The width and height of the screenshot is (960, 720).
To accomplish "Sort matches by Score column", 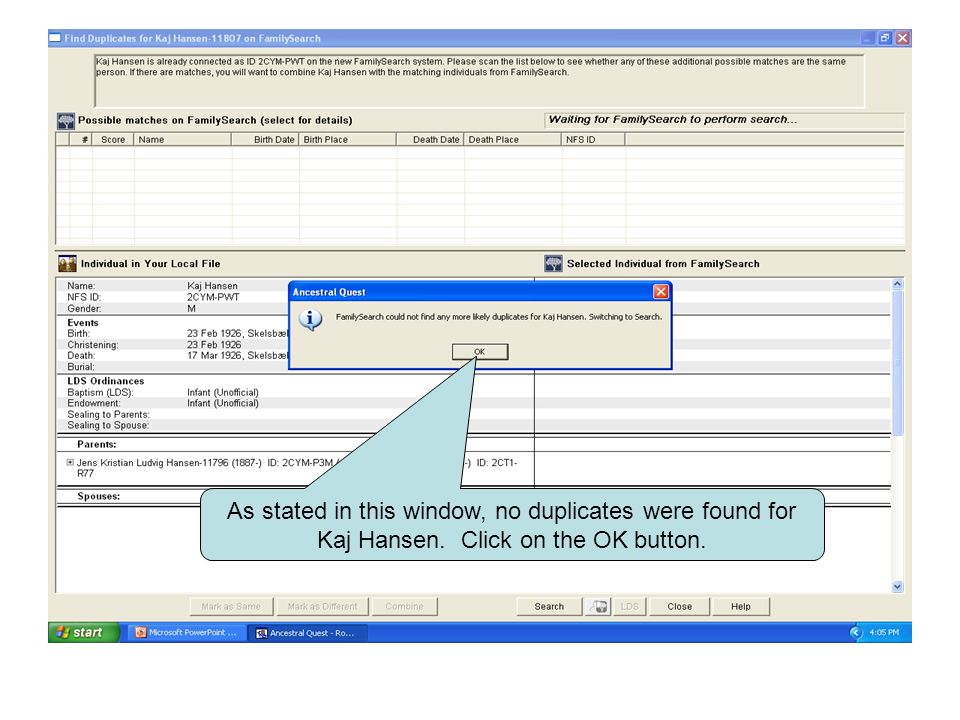I will pyautogui.click(x=113, y=140).
